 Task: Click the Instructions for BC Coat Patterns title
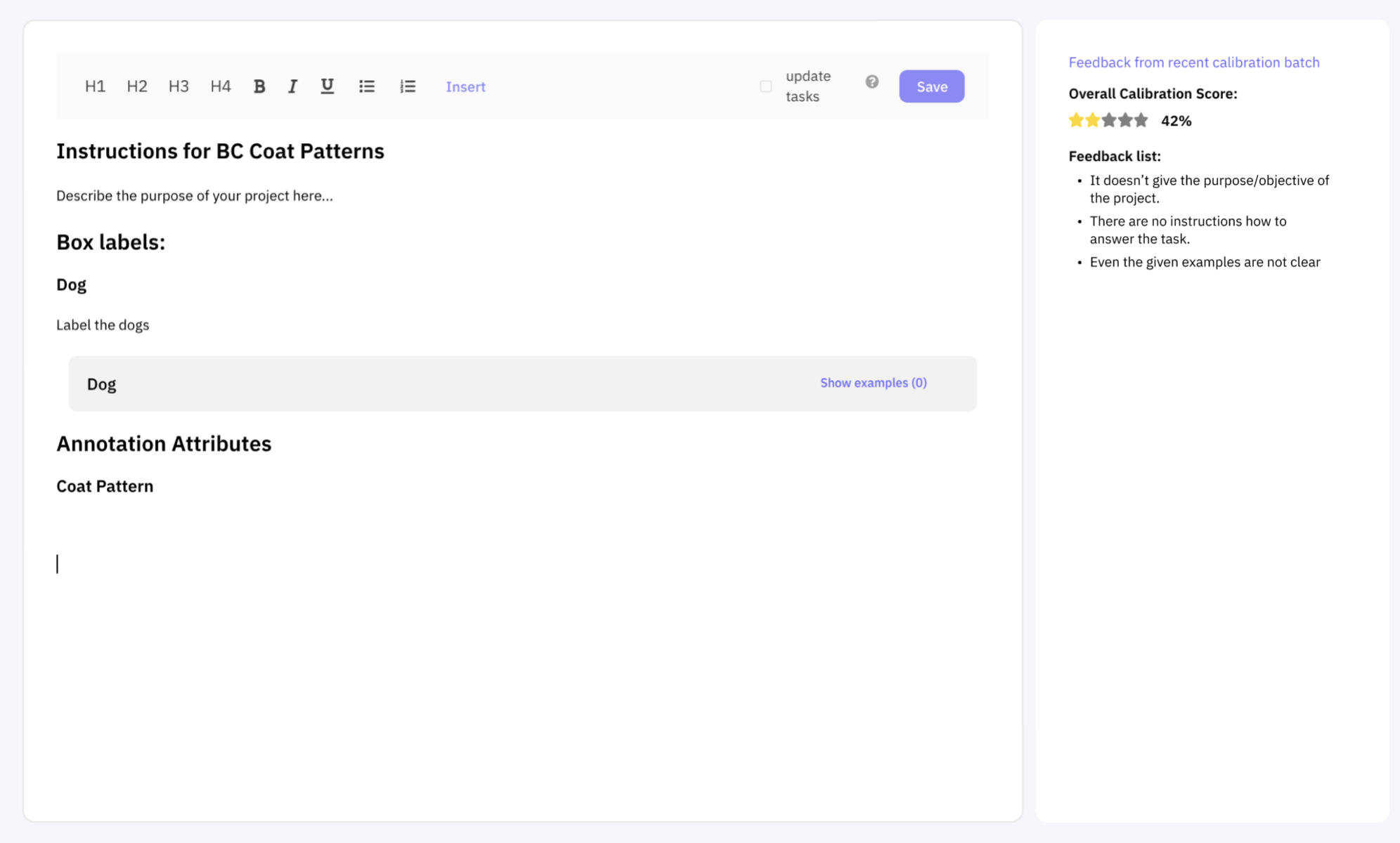(220, 151)
